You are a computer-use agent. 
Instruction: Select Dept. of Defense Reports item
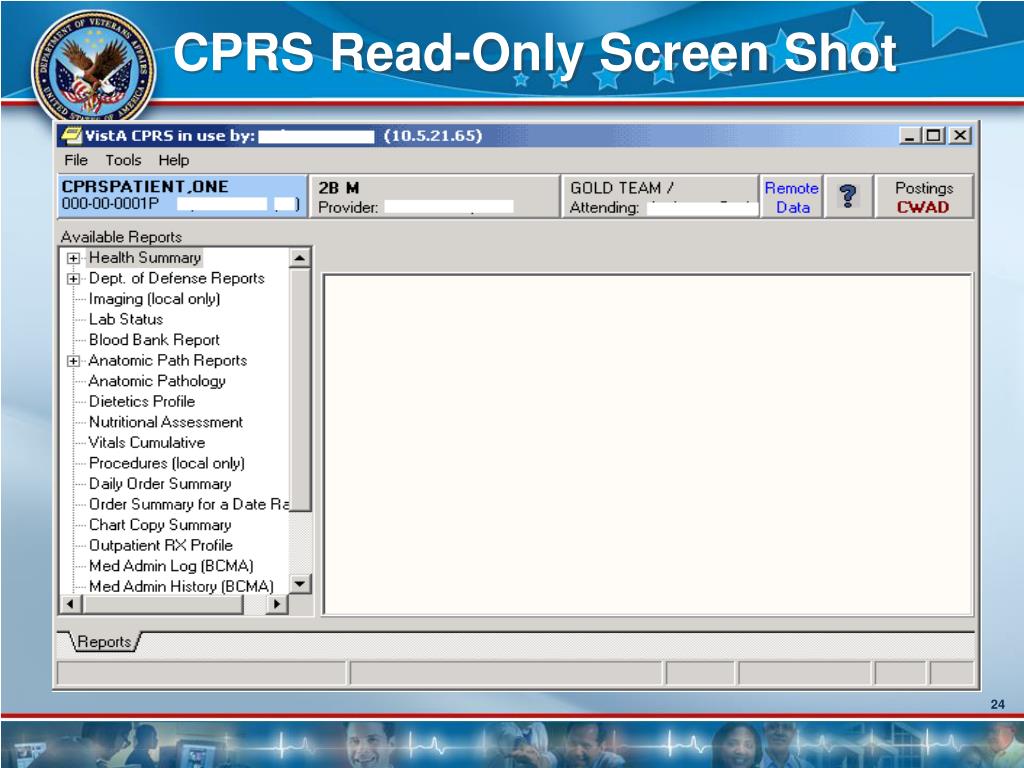pyautogui.click(x=176, y=278)
